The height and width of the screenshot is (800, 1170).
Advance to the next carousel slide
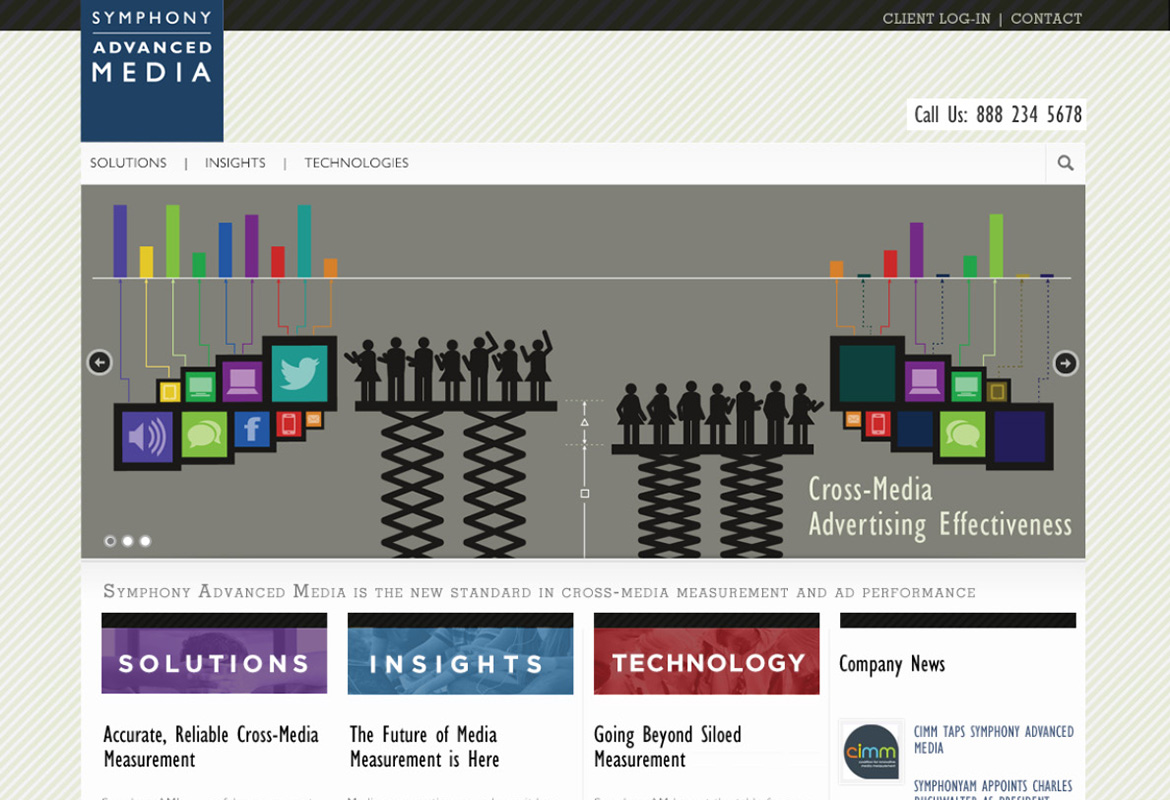tap(1066, 363)
